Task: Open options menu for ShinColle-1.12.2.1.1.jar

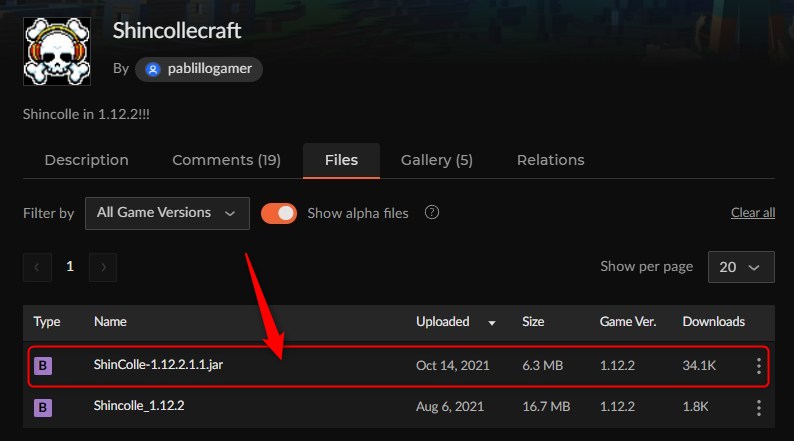Action: [x=759, y=366]
